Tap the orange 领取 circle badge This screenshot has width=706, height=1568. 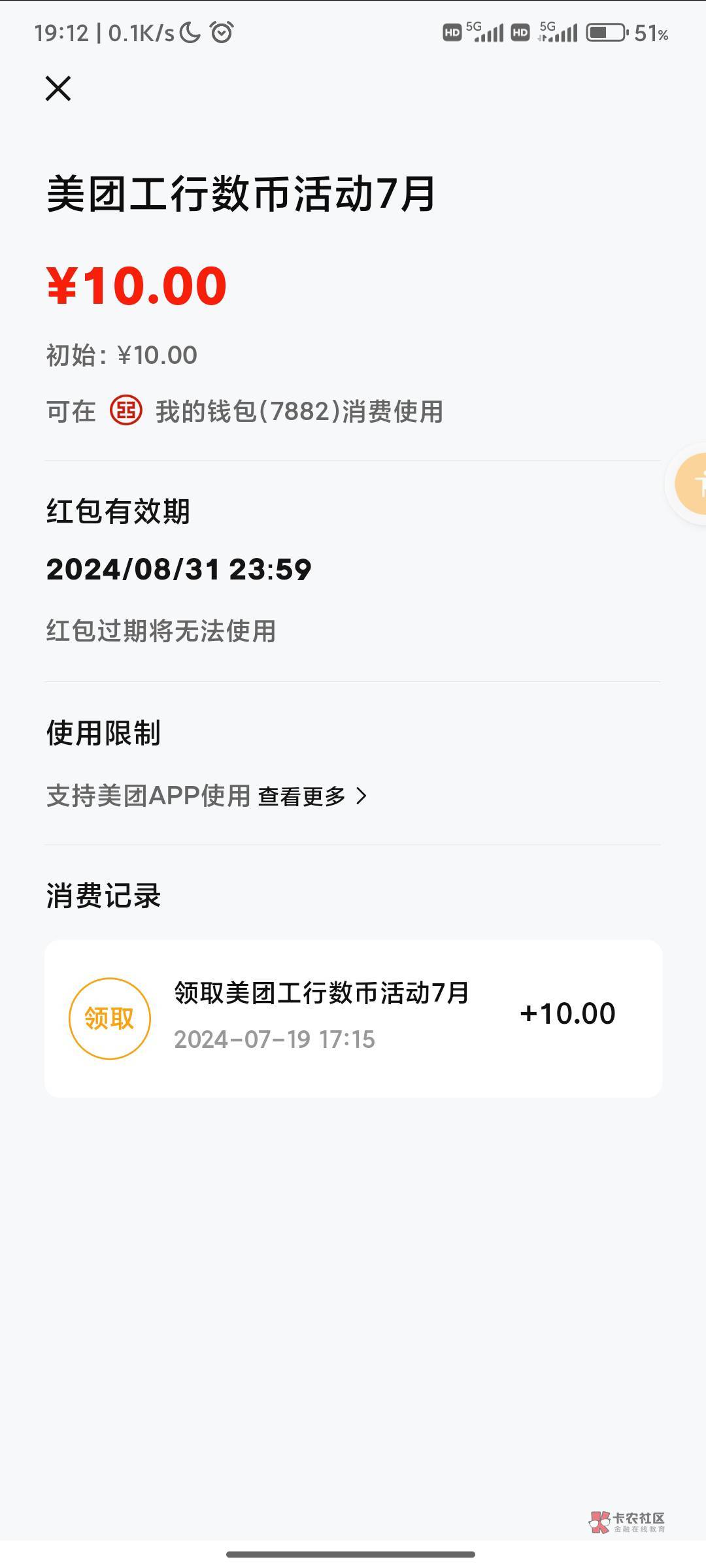pos(110,1018)
